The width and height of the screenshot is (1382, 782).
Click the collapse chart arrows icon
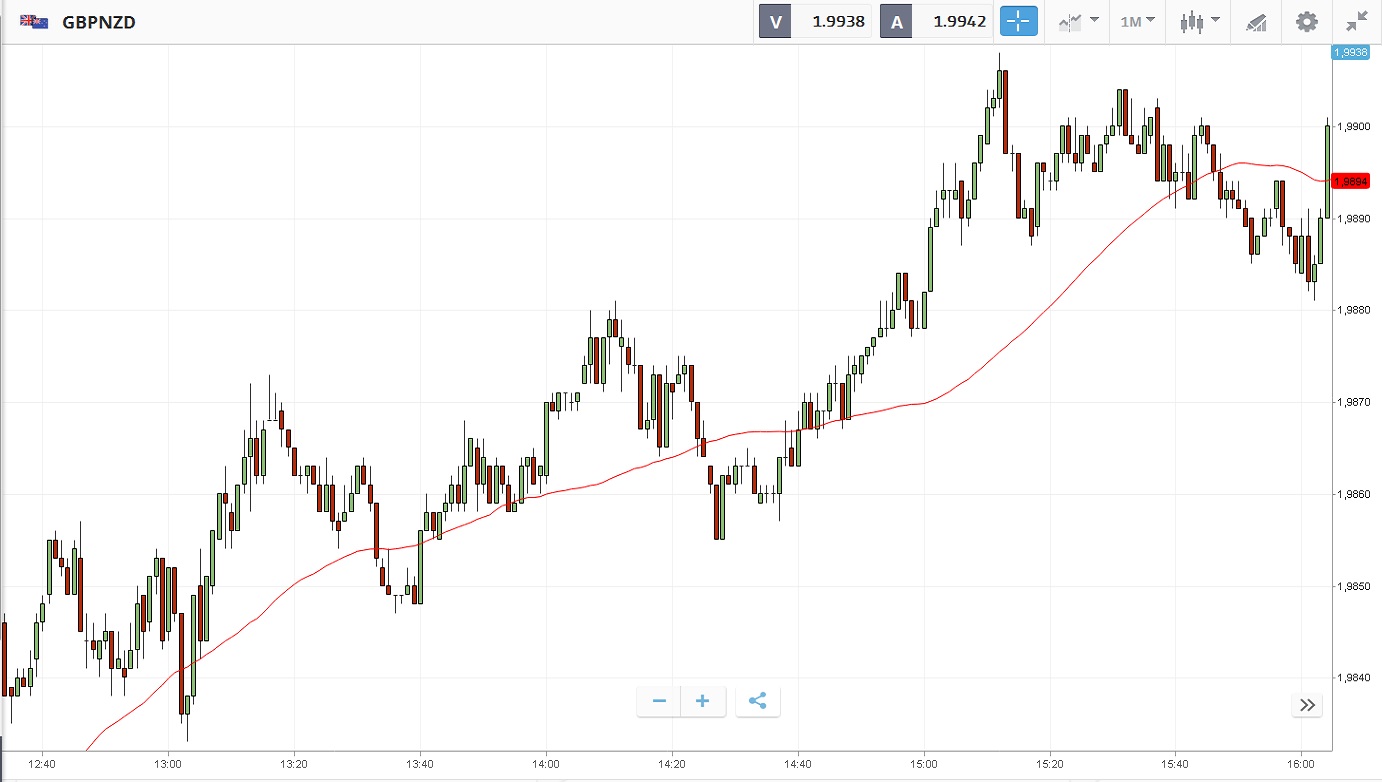pos(1356,21)
